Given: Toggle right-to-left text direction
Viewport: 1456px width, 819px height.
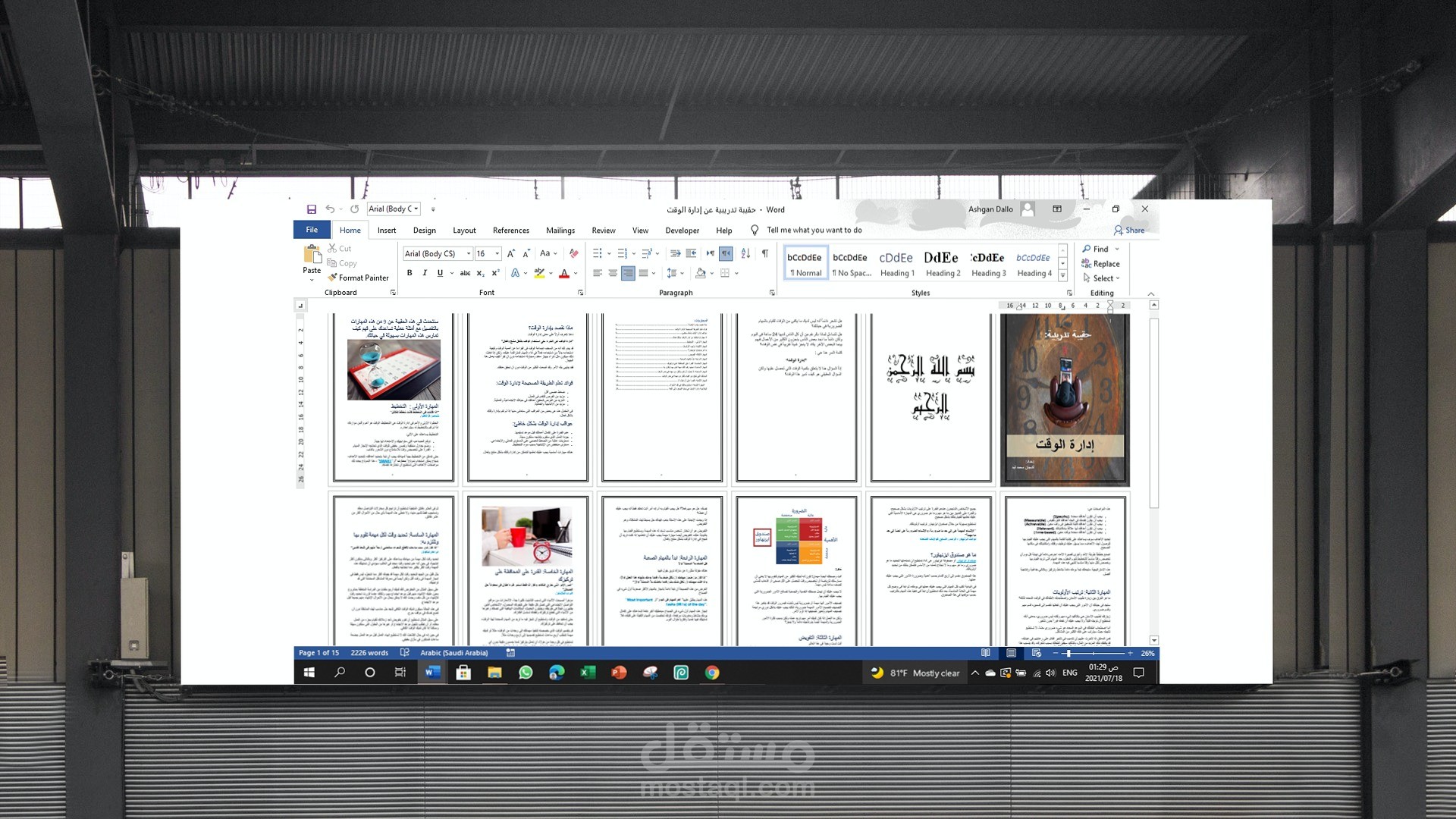Looking at the screenshot, I should (726, 253).
